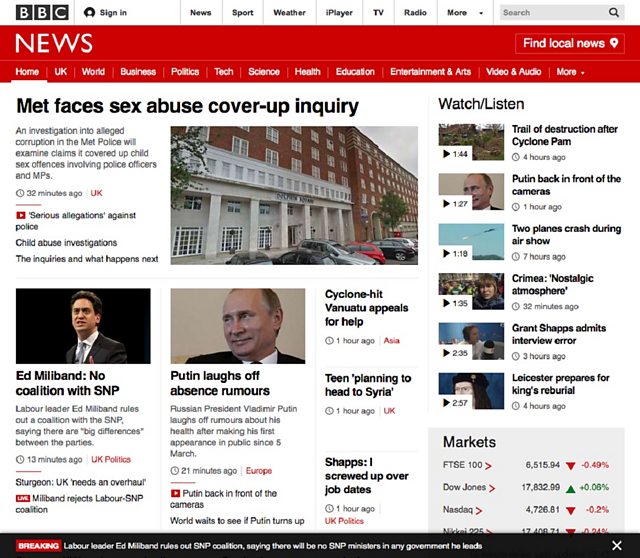Open the TV menu item

point(378,13)
